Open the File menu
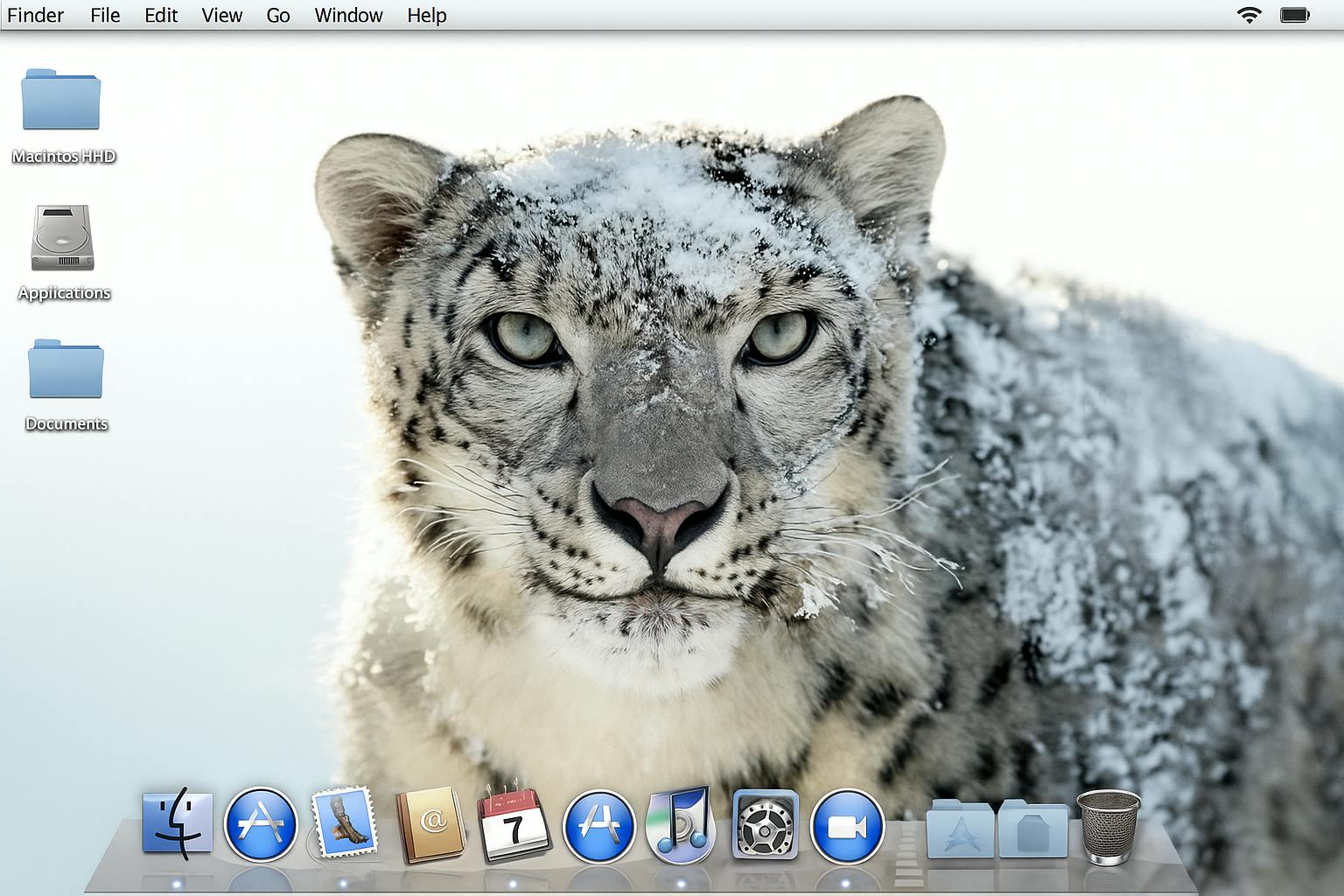The height and width of the screenshot is (896, 1344). [105, 15]
